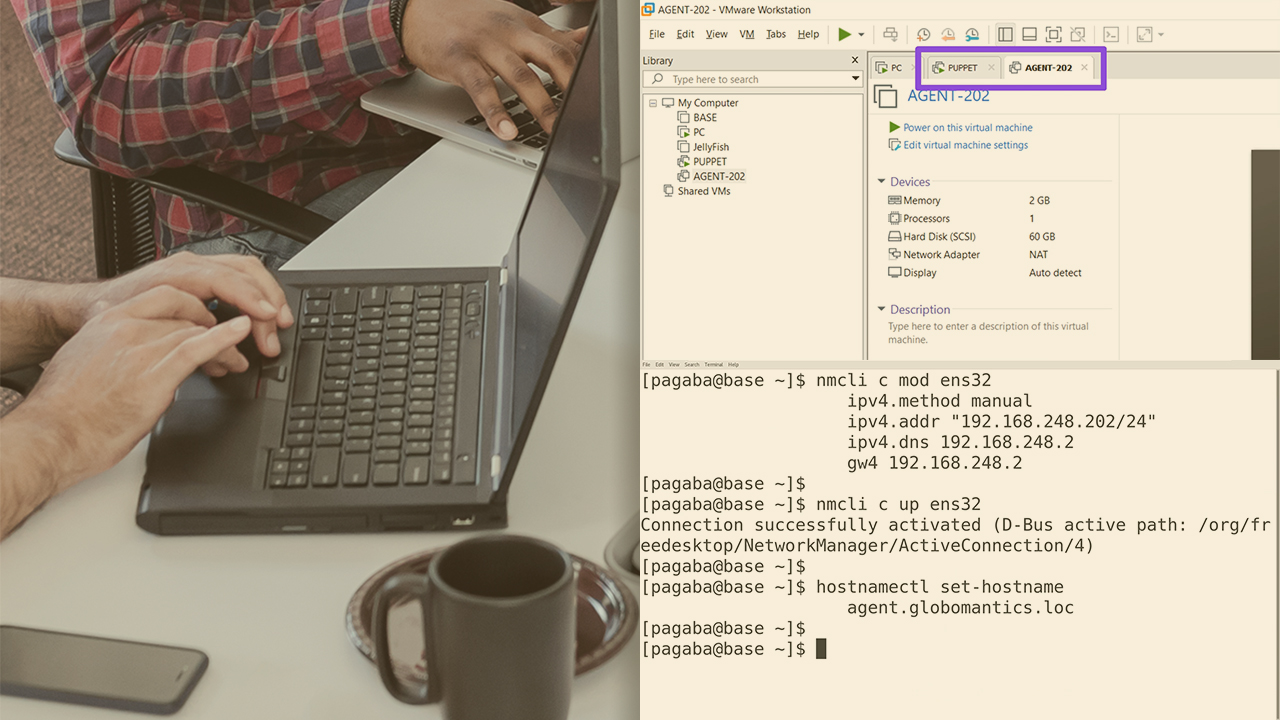1280x720 pixels.
Task: Select JellyFish in the Library tree
Action: coord(709,146)
